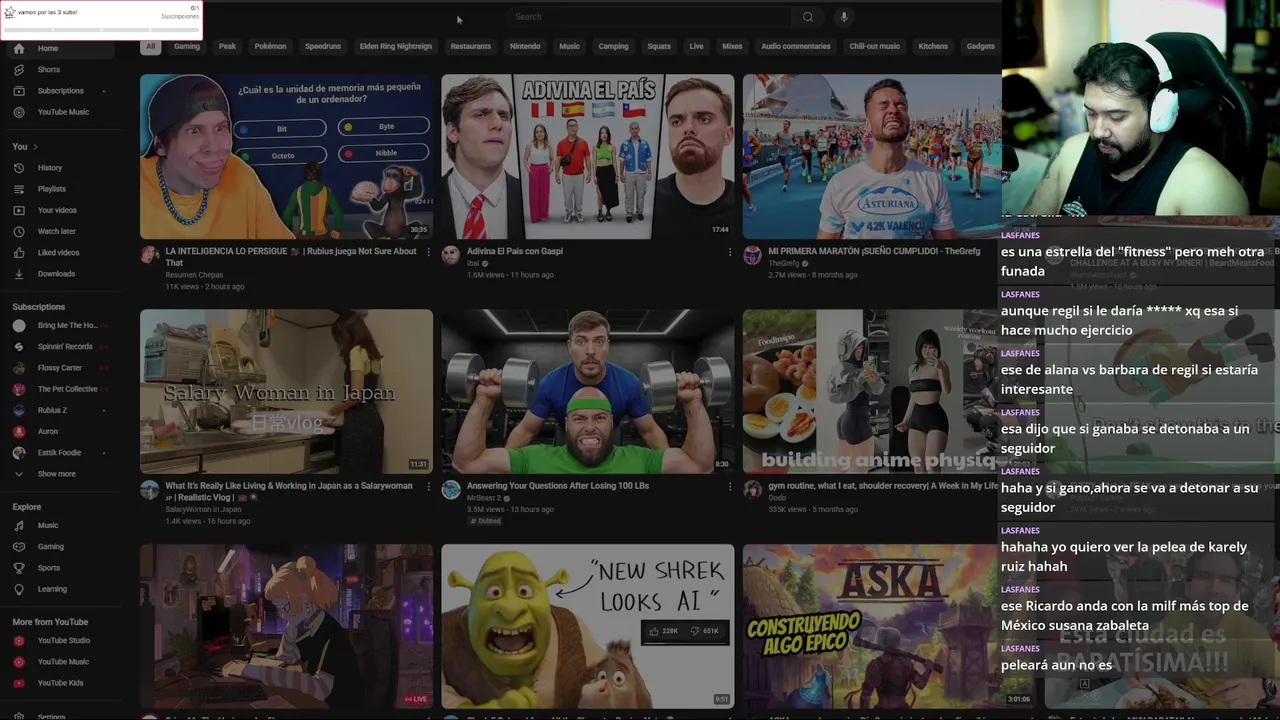
Task: Select the Audio commentaries chip
Action: (796, 46)
